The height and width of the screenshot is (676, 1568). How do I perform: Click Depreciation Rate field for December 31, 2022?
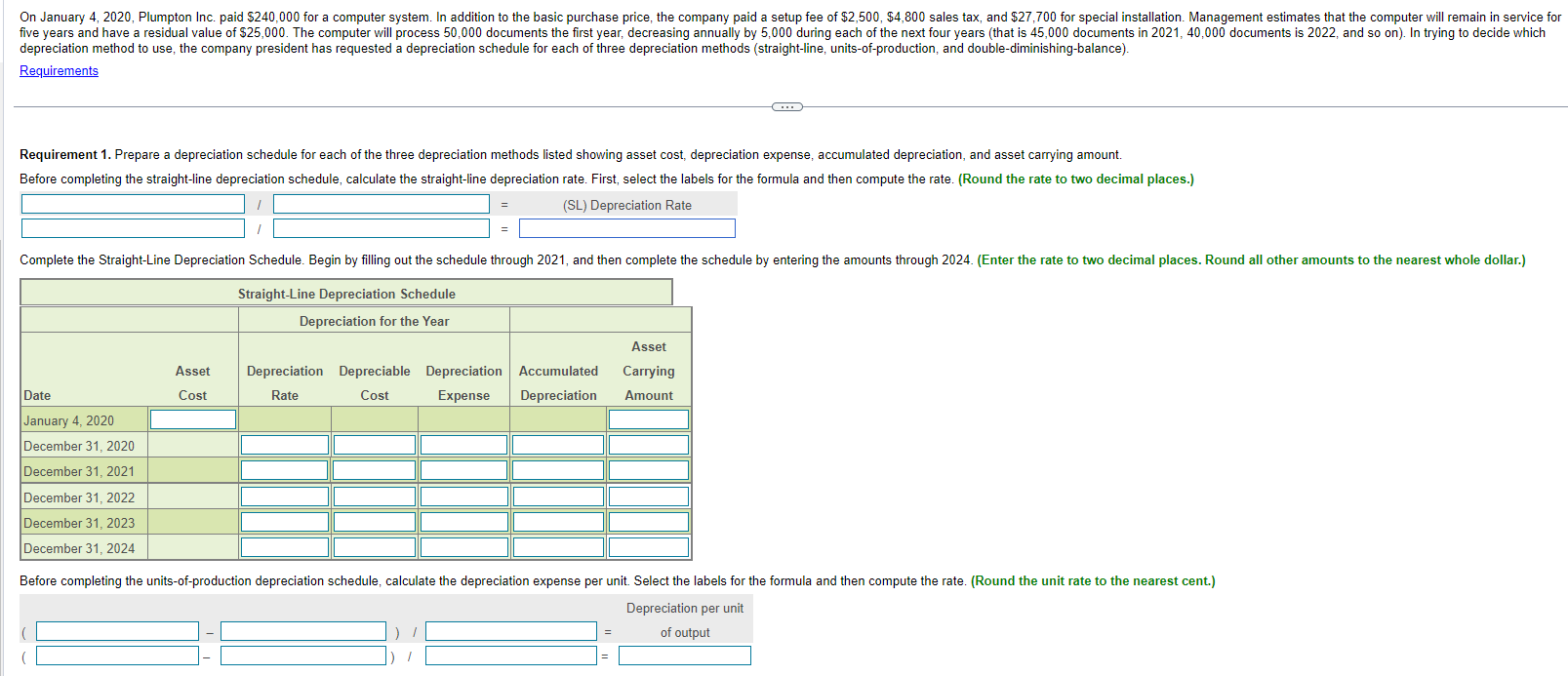[285, 497]
